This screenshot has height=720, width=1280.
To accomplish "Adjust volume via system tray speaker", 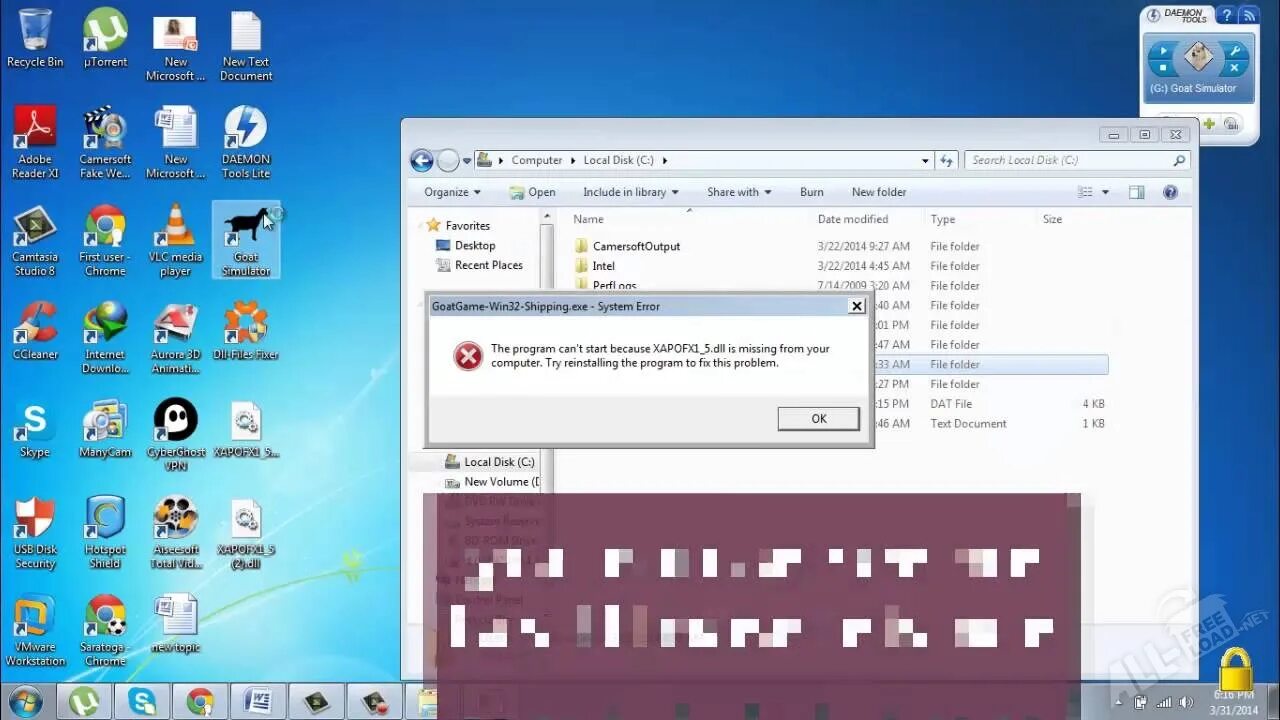I will click(1187, 701).
